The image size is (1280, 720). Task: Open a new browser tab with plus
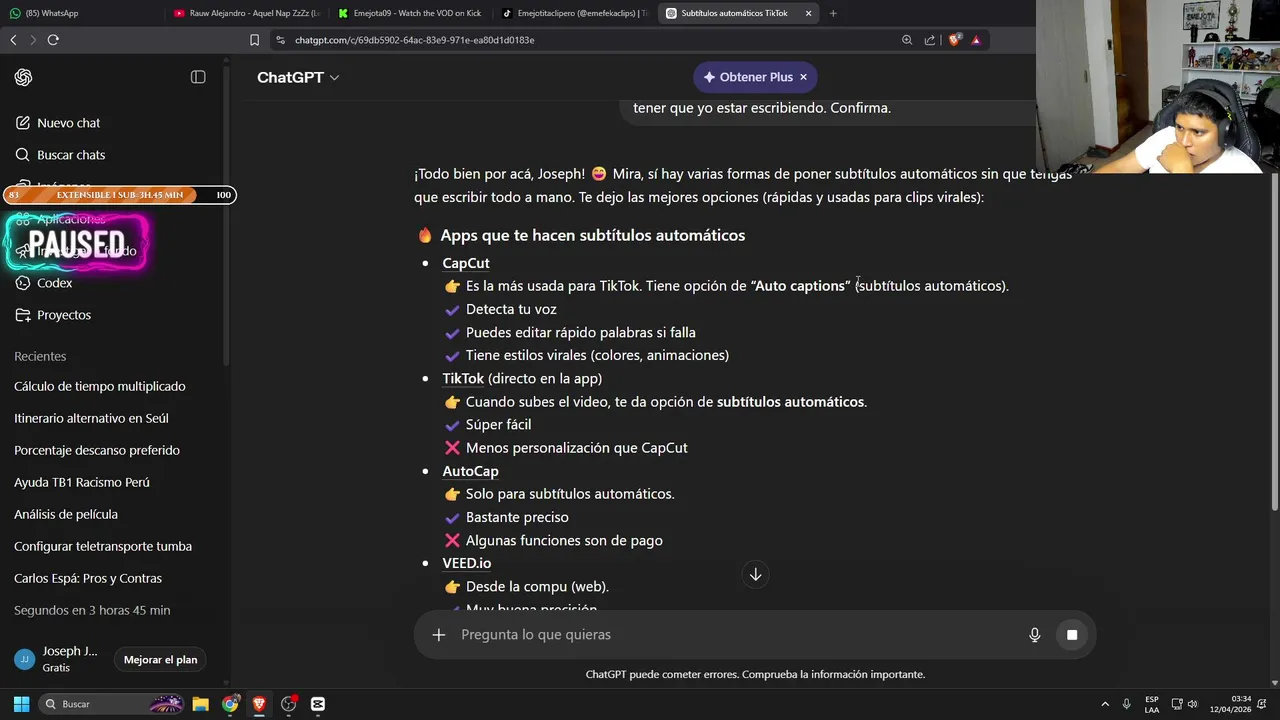[x=833, y=13]
